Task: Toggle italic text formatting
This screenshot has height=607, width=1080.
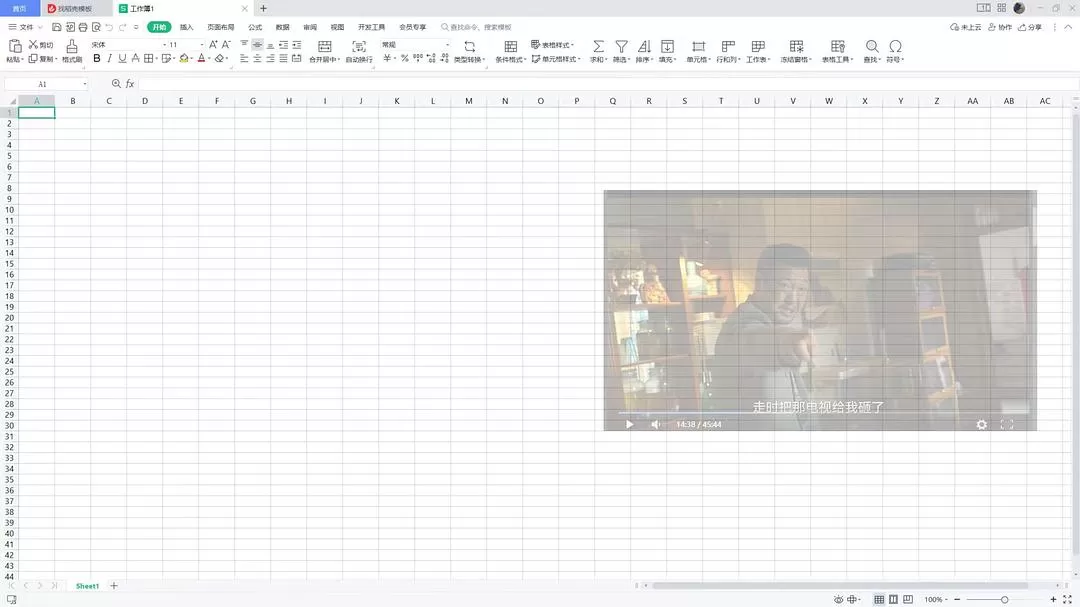Action: [110, 59]
